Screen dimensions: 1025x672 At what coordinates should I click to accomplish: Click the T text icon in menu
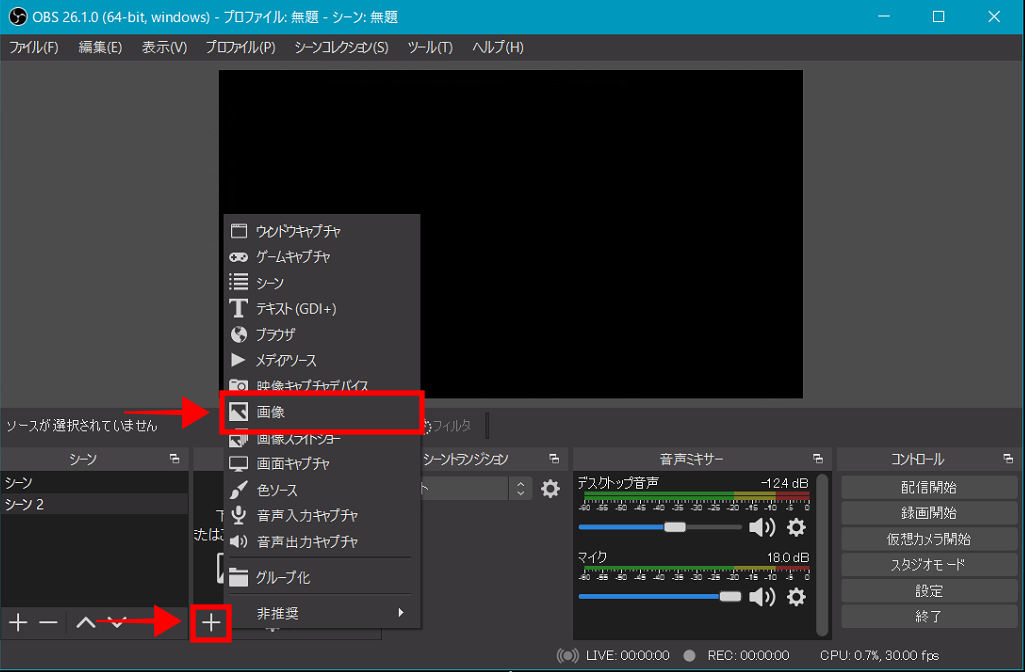coord(239,308)
